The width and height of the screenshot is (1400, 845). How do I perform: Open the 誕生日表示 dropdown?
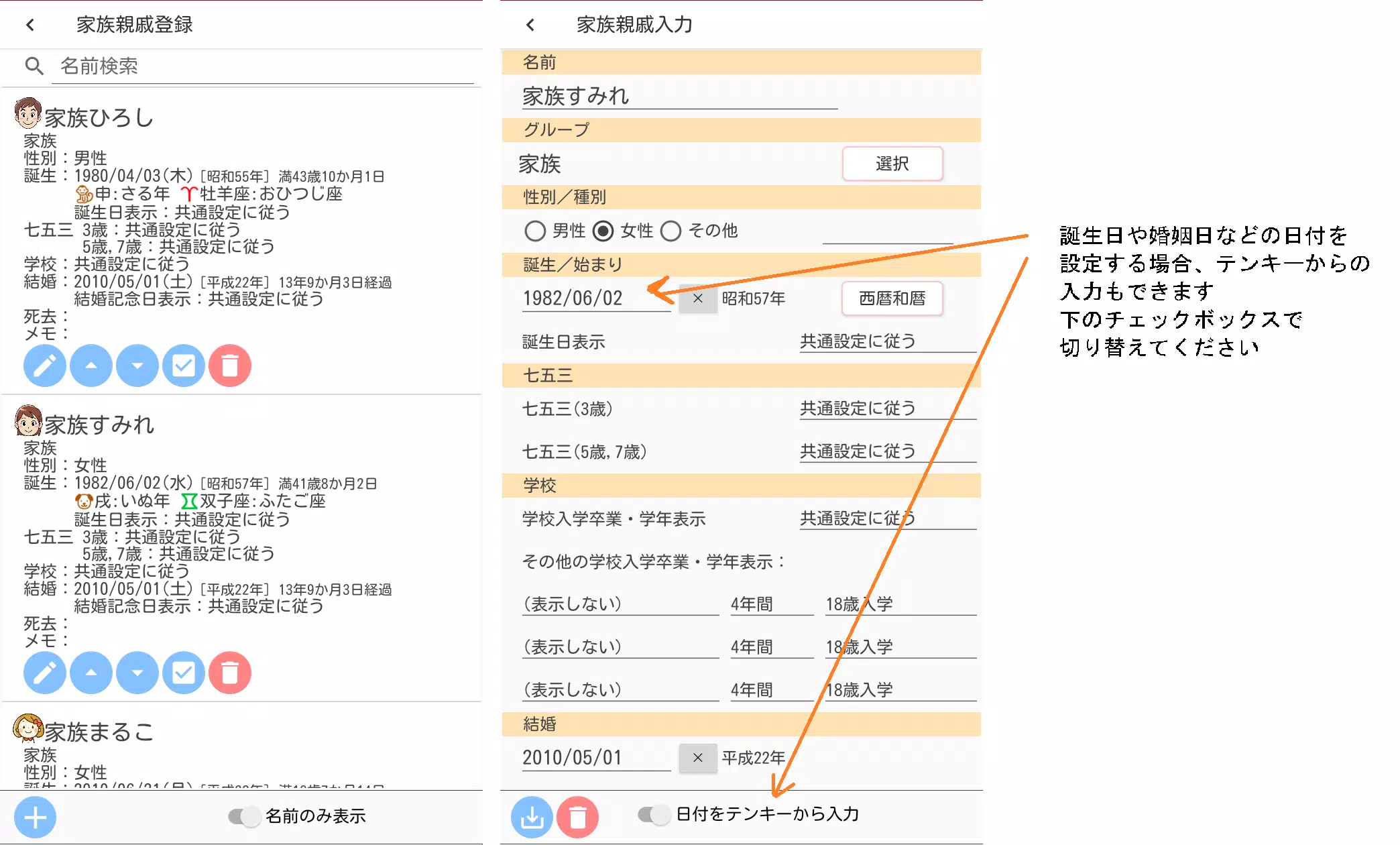pos(887,341)
